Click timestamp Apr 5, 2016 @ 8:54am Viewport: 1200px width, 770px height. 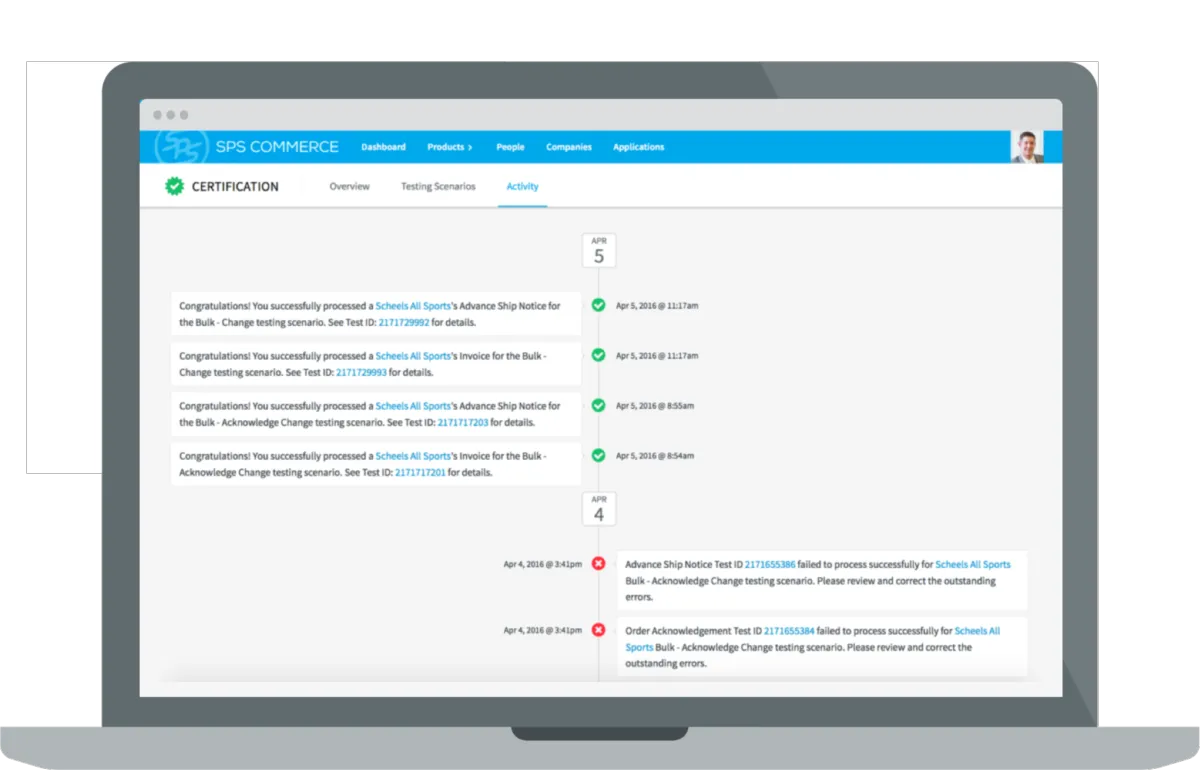tap(655, 456)
